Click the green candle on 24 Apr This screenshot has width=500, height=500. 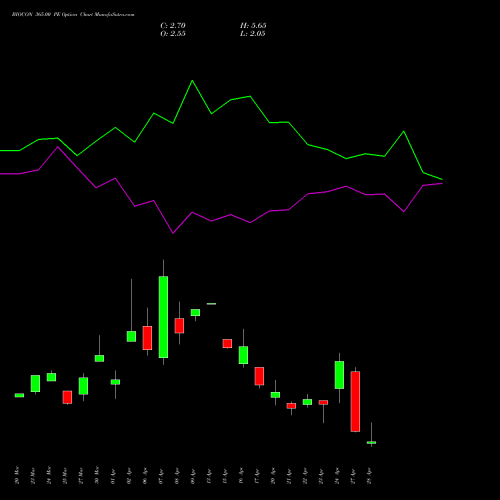click(339, 375)
